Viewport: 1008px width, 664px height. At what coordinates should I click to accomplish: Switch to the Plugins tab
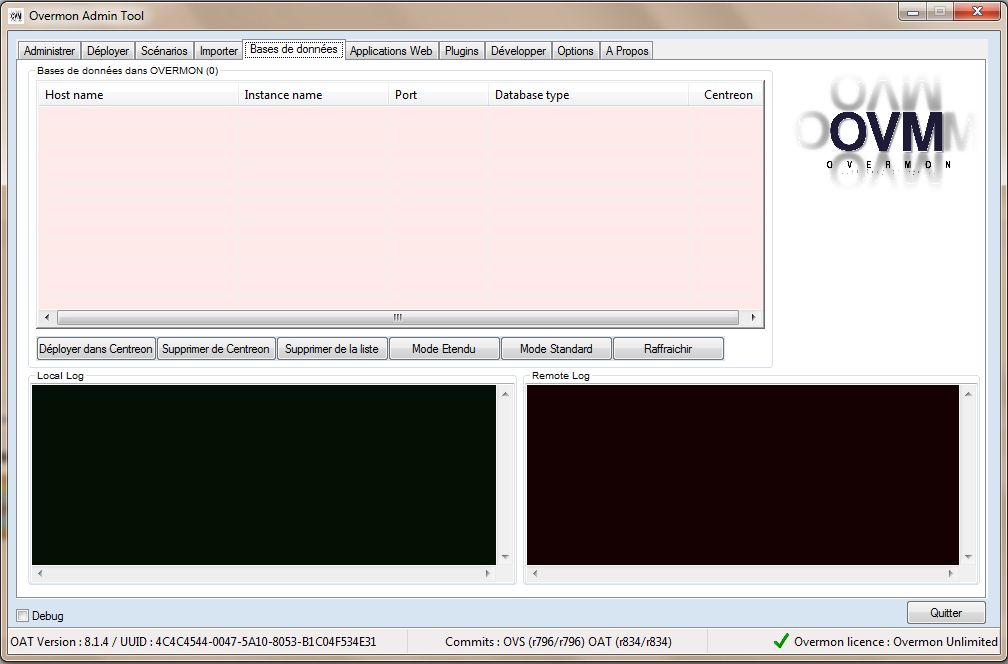462,51
